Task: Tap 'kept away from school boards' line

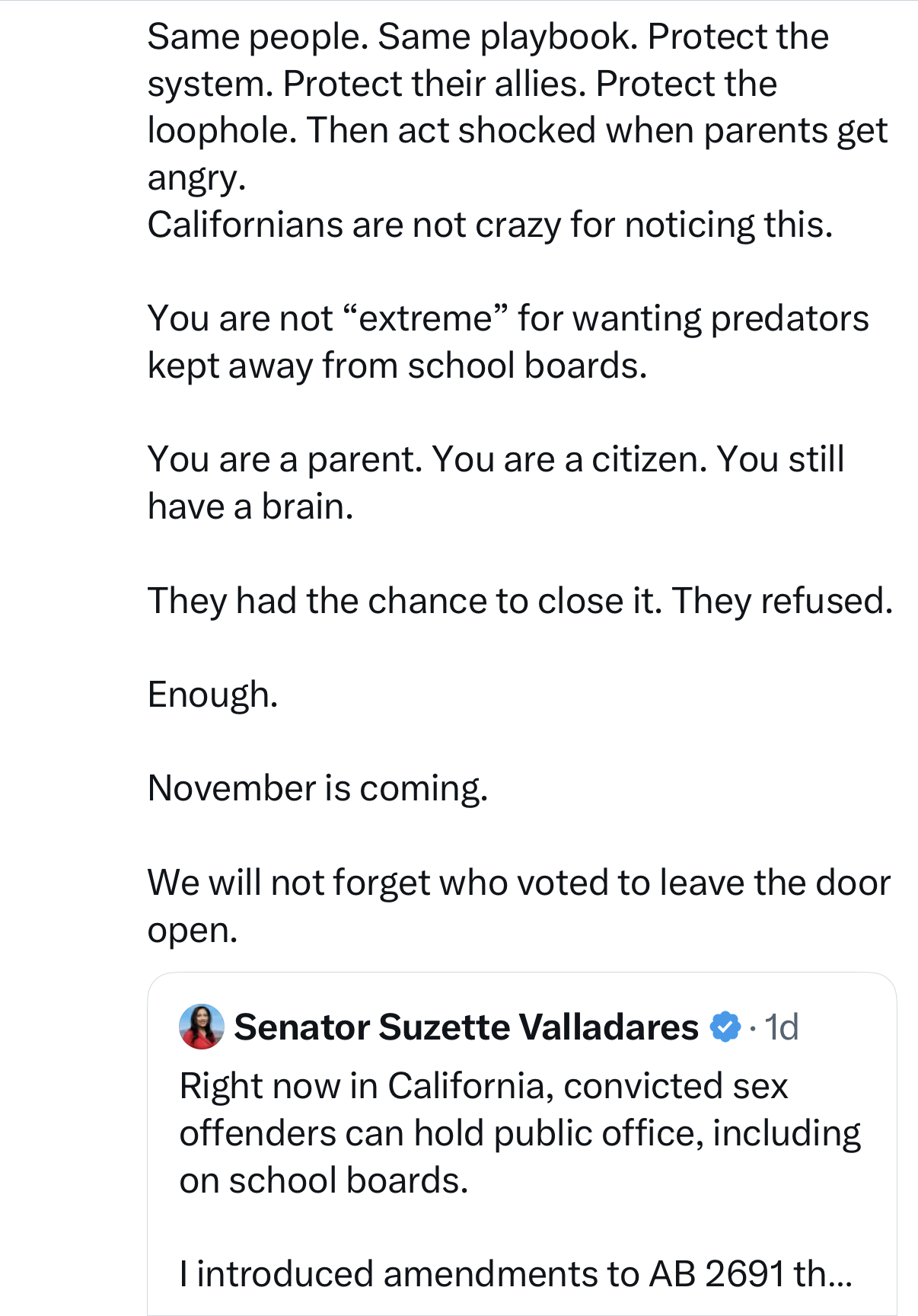Action: pos(397,366)
